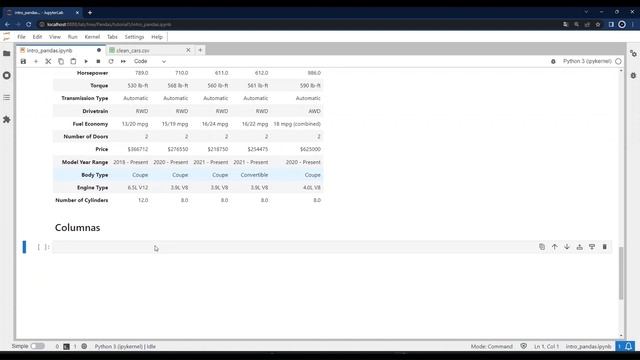640x360 pixels.
Task: Switch kernel via Python 3 (ipykernel) label
Action: pos(587,61)
